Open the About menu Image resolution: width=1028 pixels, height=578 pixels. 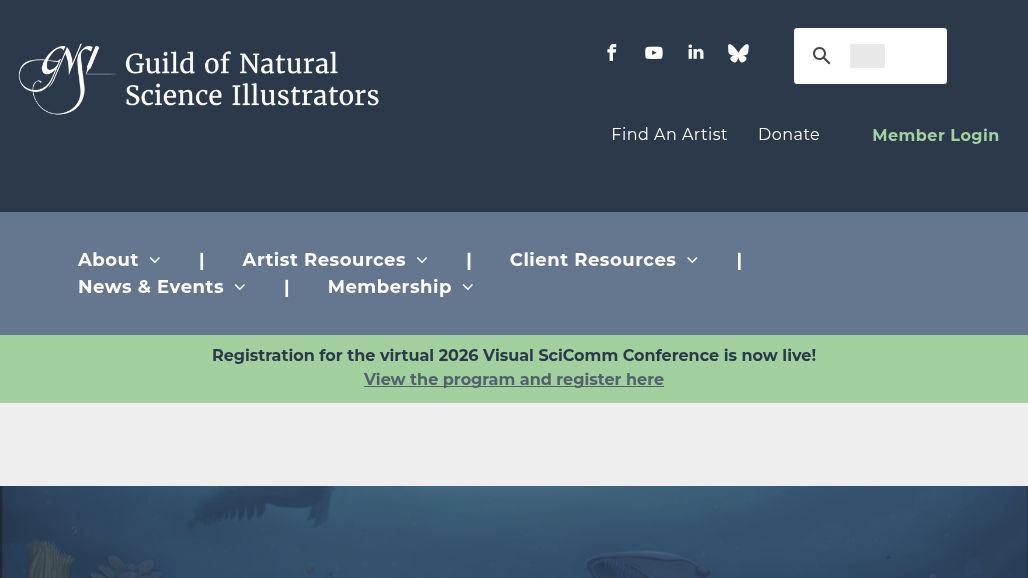tap(108, 260)
